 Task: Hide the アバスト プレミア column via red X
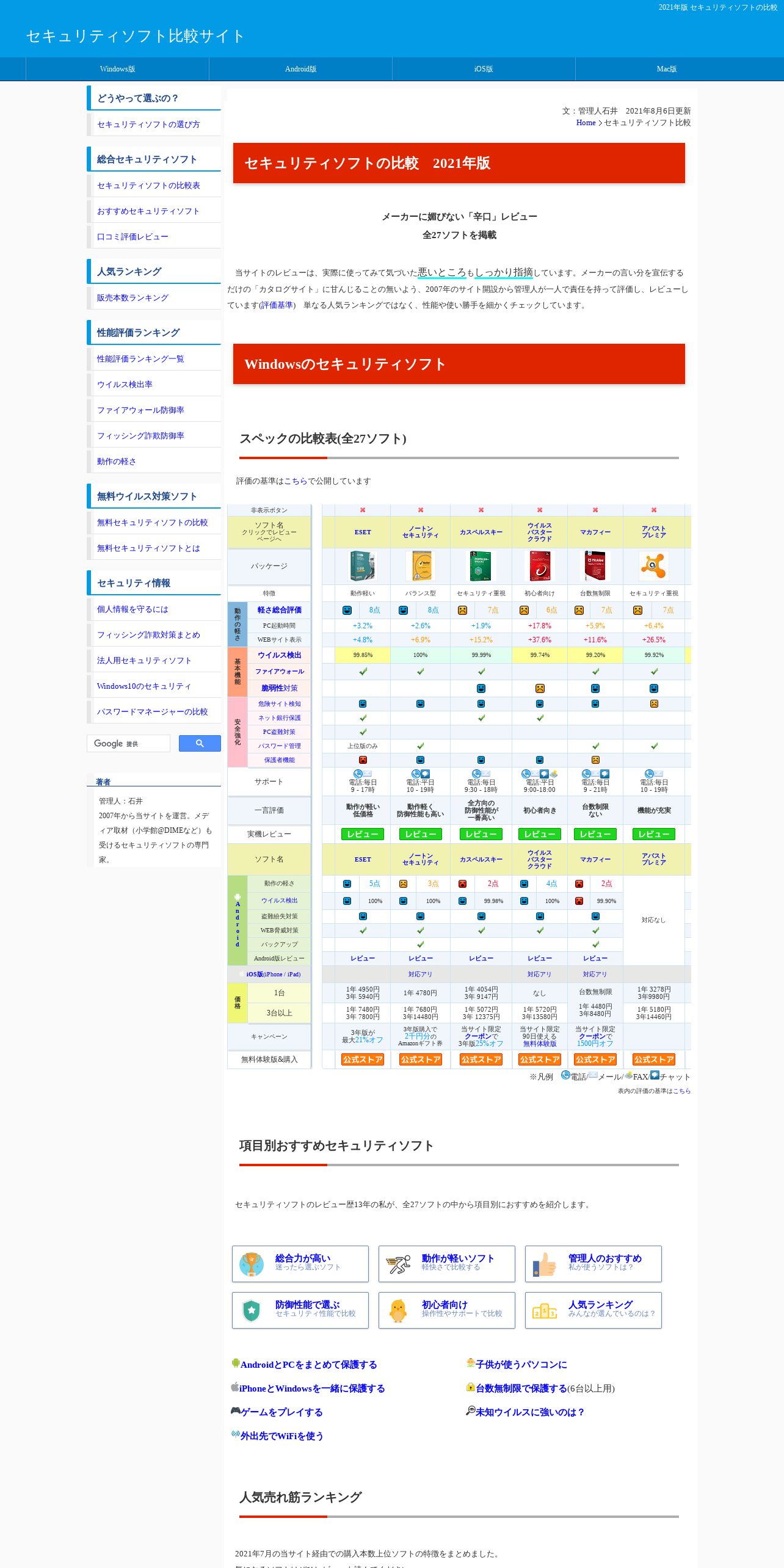click(x=654, y=510)
